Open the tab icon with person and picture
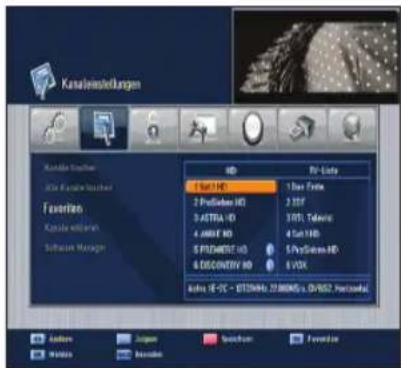This screenshot has width=401, height=368. 203,128
